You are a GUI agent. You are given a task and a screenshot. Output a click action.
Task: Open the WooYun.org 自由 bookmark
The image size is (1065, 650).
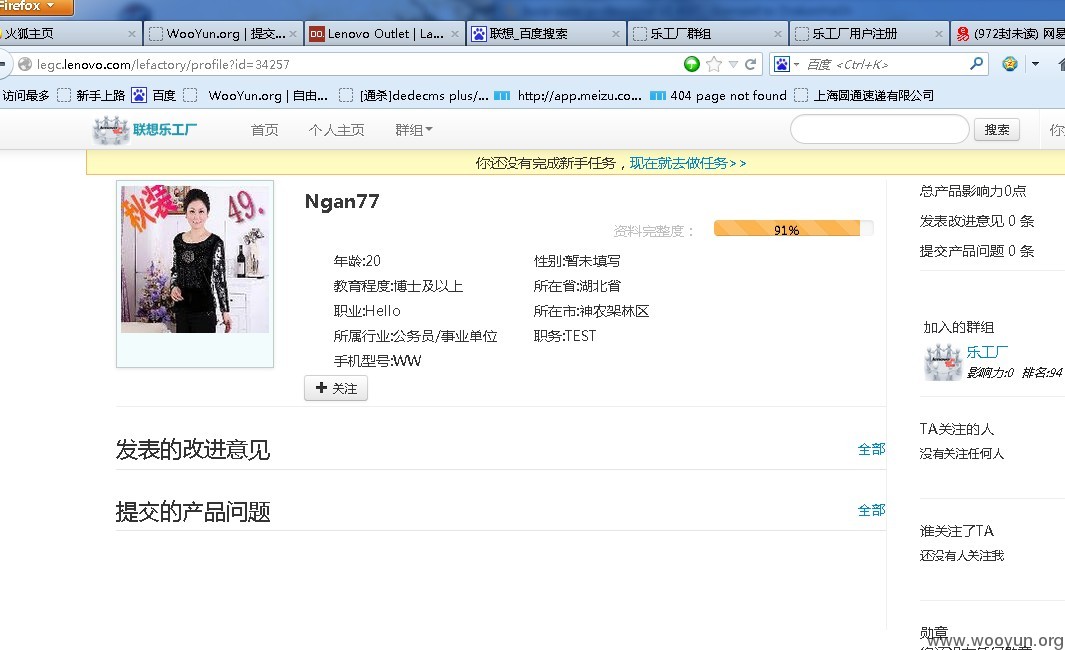[x=256, y=96]
